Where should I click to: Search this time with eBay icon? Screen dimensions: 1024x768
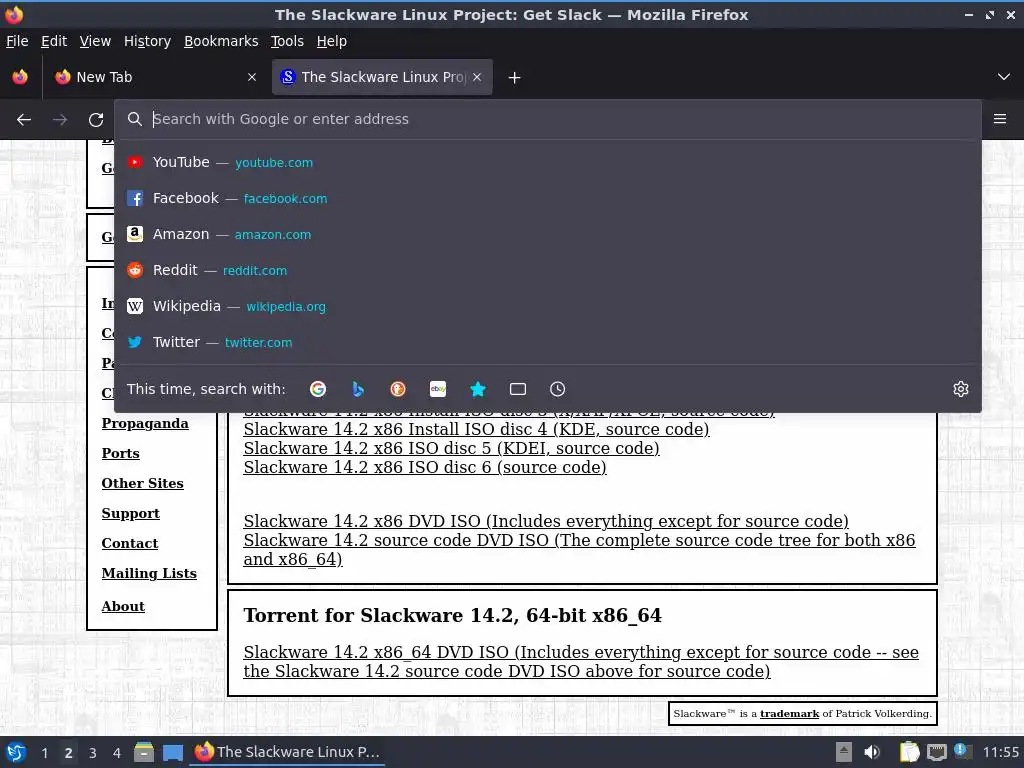438,389
